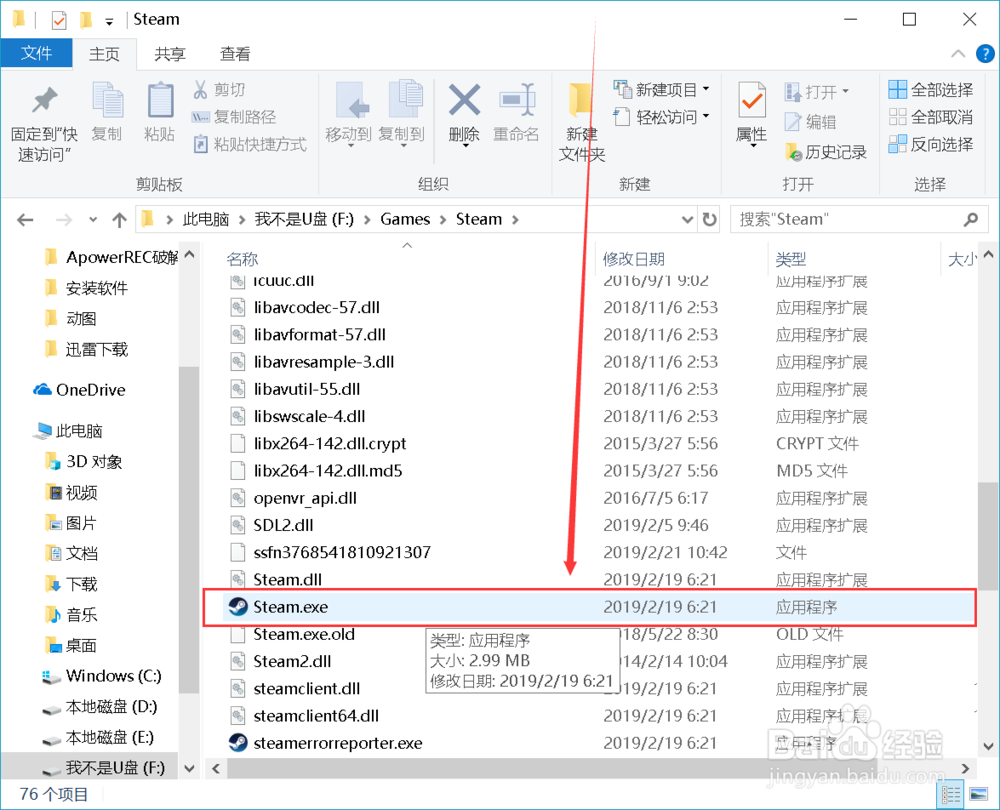Click Select None (全部取消)
The width and height of the screenshot is (1000, 810).
[931, 117]
